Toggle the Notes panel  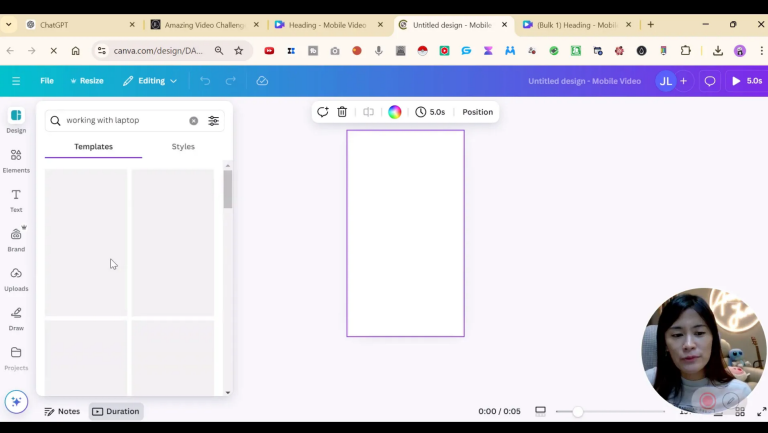click(x=62, y=411)
